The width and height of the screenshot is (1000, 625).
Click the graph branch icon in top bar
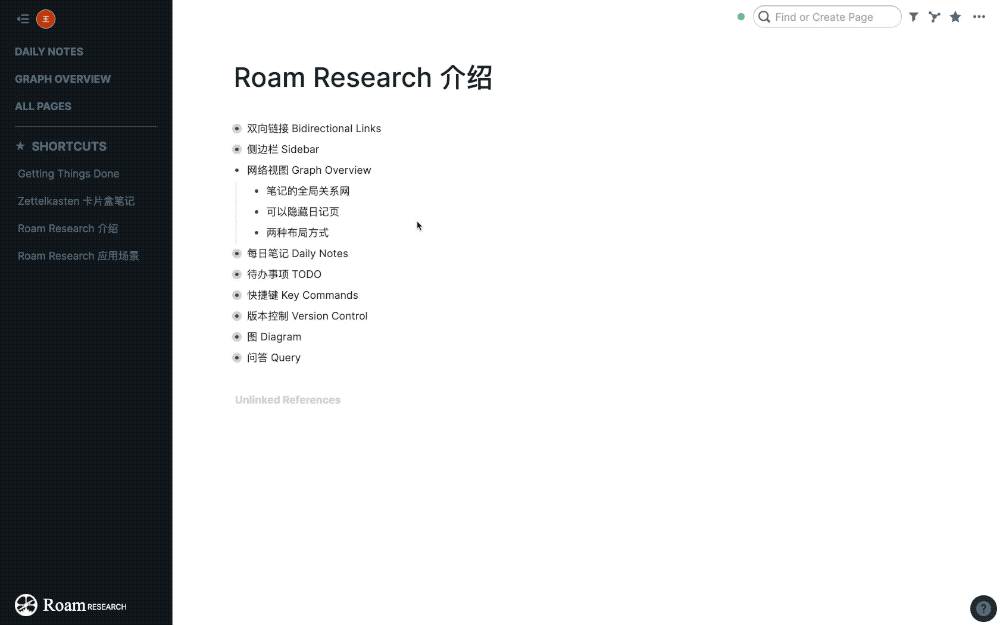coord(934,17)
